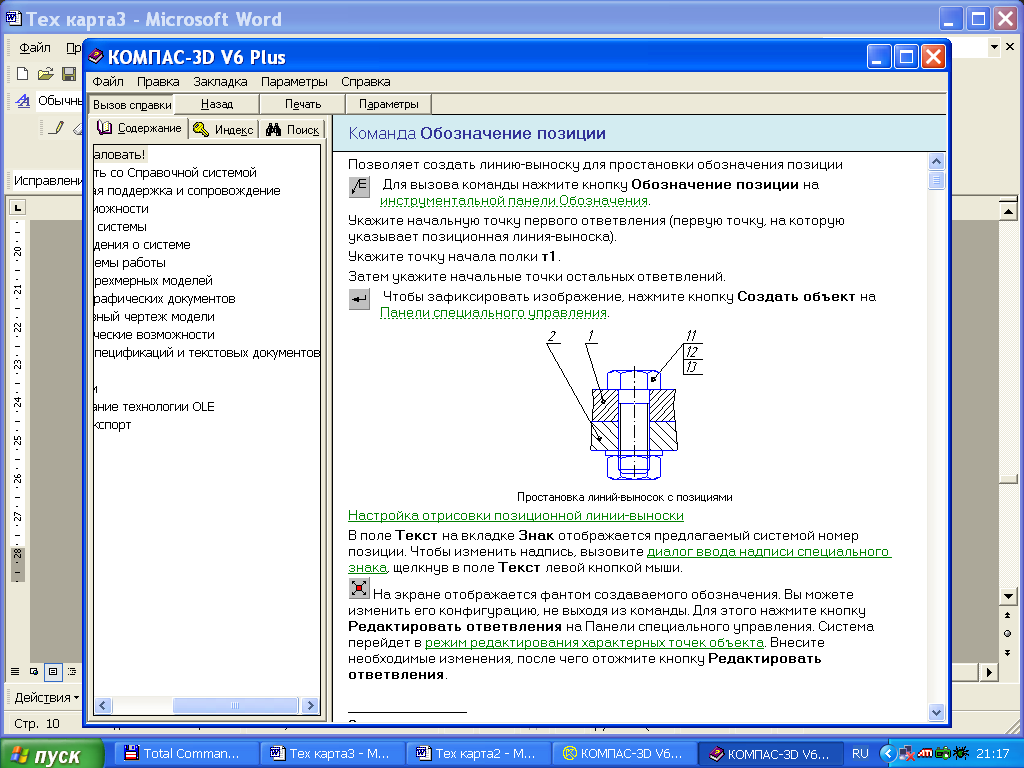
Task: Switch to Тех карта2 Word taskbar button
Action: 478,754
